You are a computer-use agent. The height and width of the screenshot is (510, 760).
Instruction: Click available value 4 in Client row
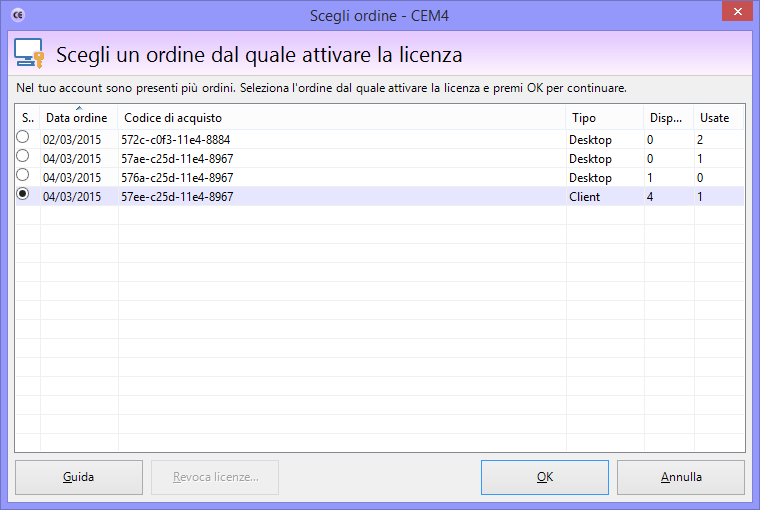[x=650, y=197]
